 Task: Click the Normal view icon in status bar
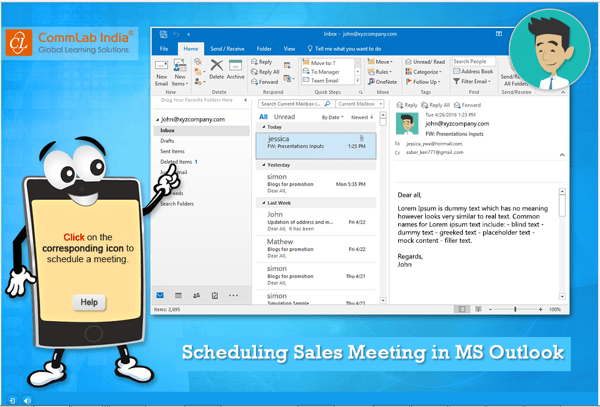point(461,309)
